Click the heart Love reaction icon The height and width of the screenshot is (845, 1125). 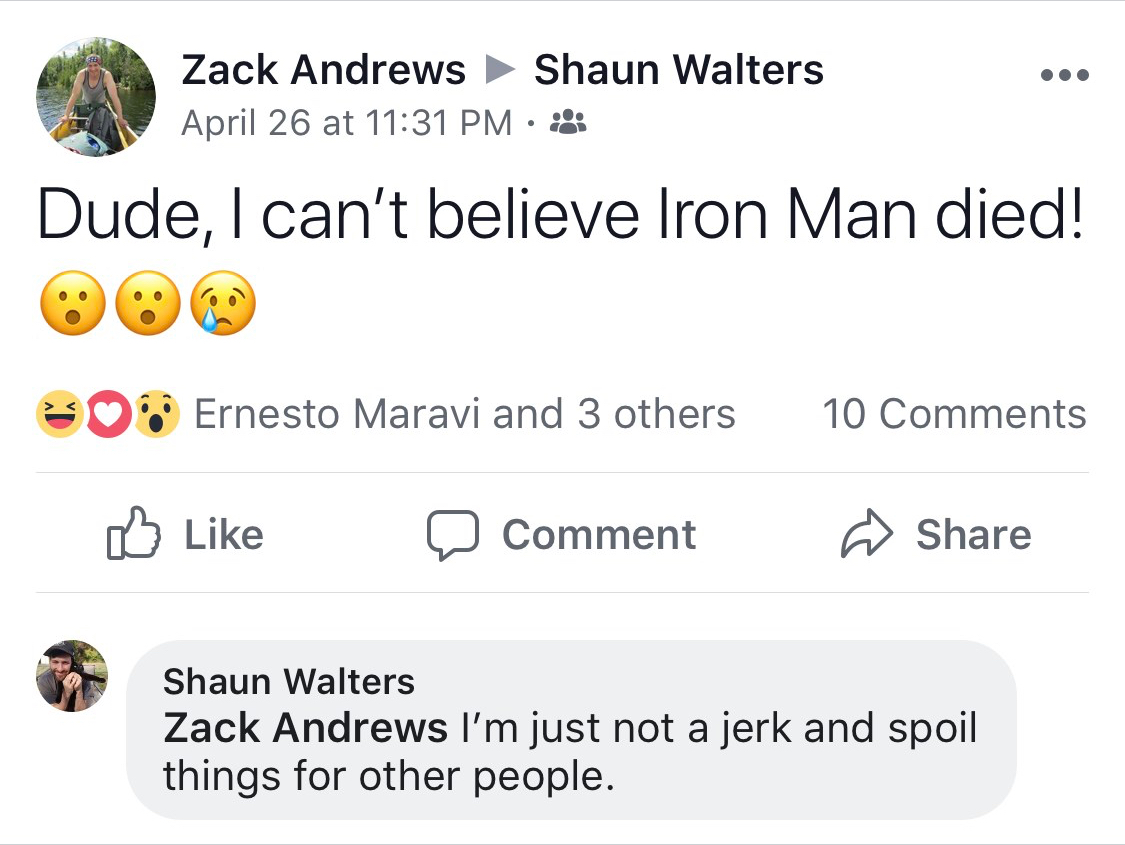110,415
